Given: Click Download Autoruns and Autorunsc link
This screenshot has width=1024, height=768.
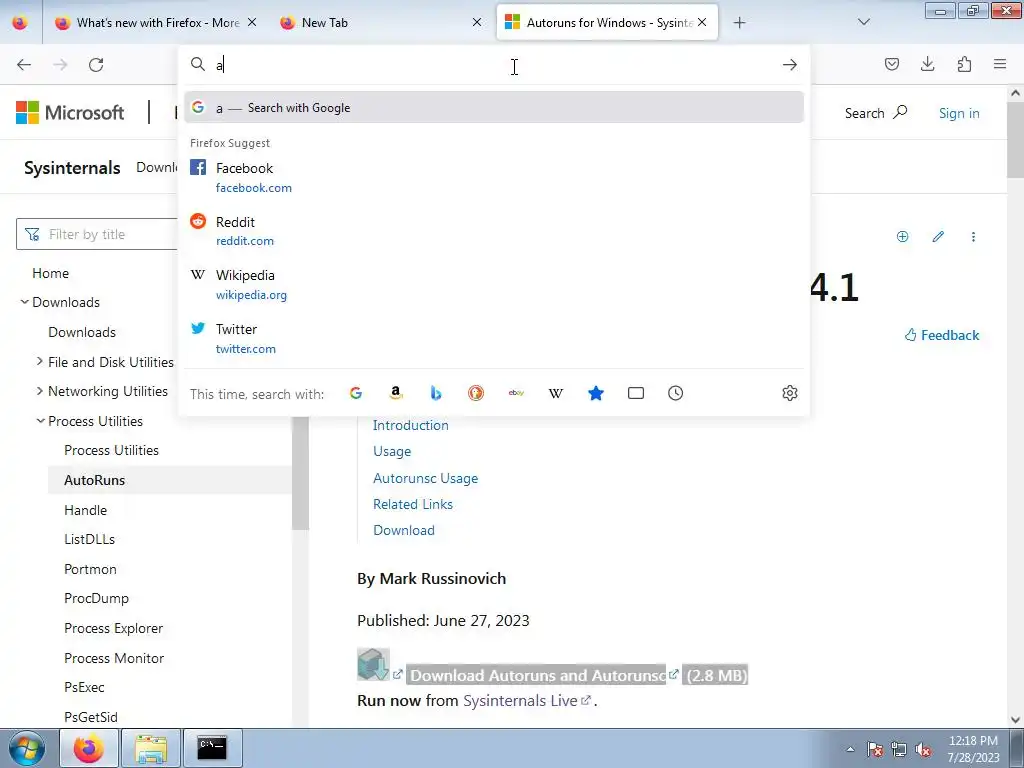Looking at the screenshot, I should click(537, 675).
